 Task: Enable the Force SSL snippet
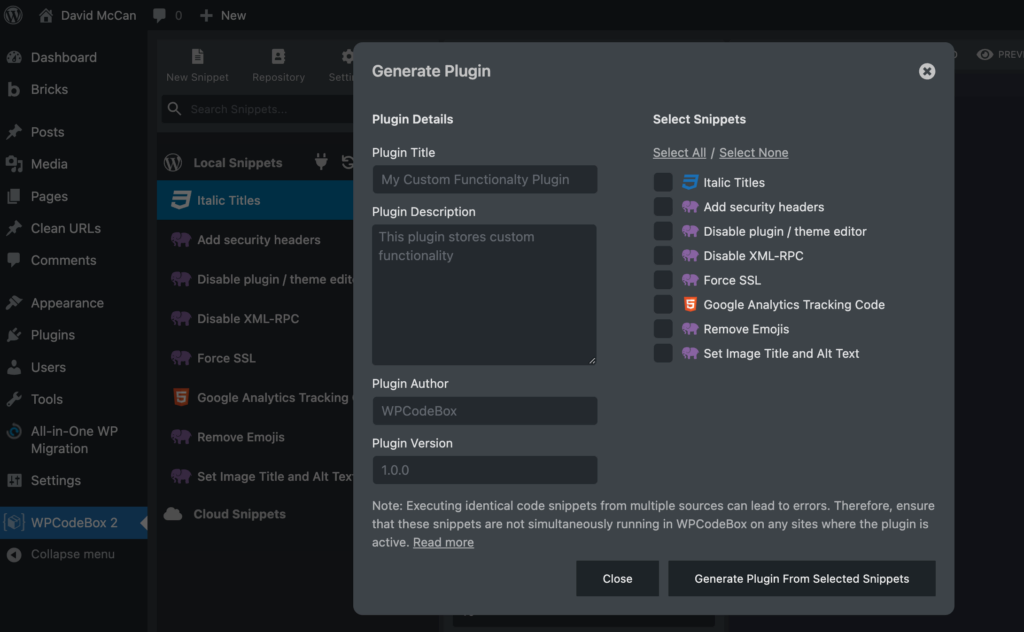[x=663, y=280]
